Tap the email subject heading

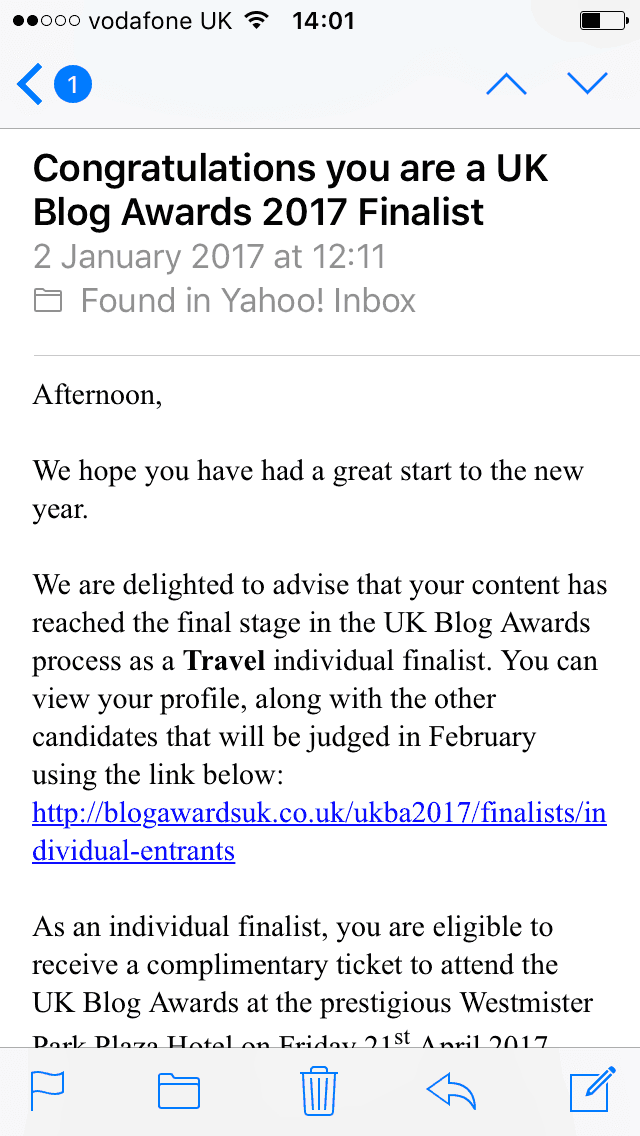(291, 191)
